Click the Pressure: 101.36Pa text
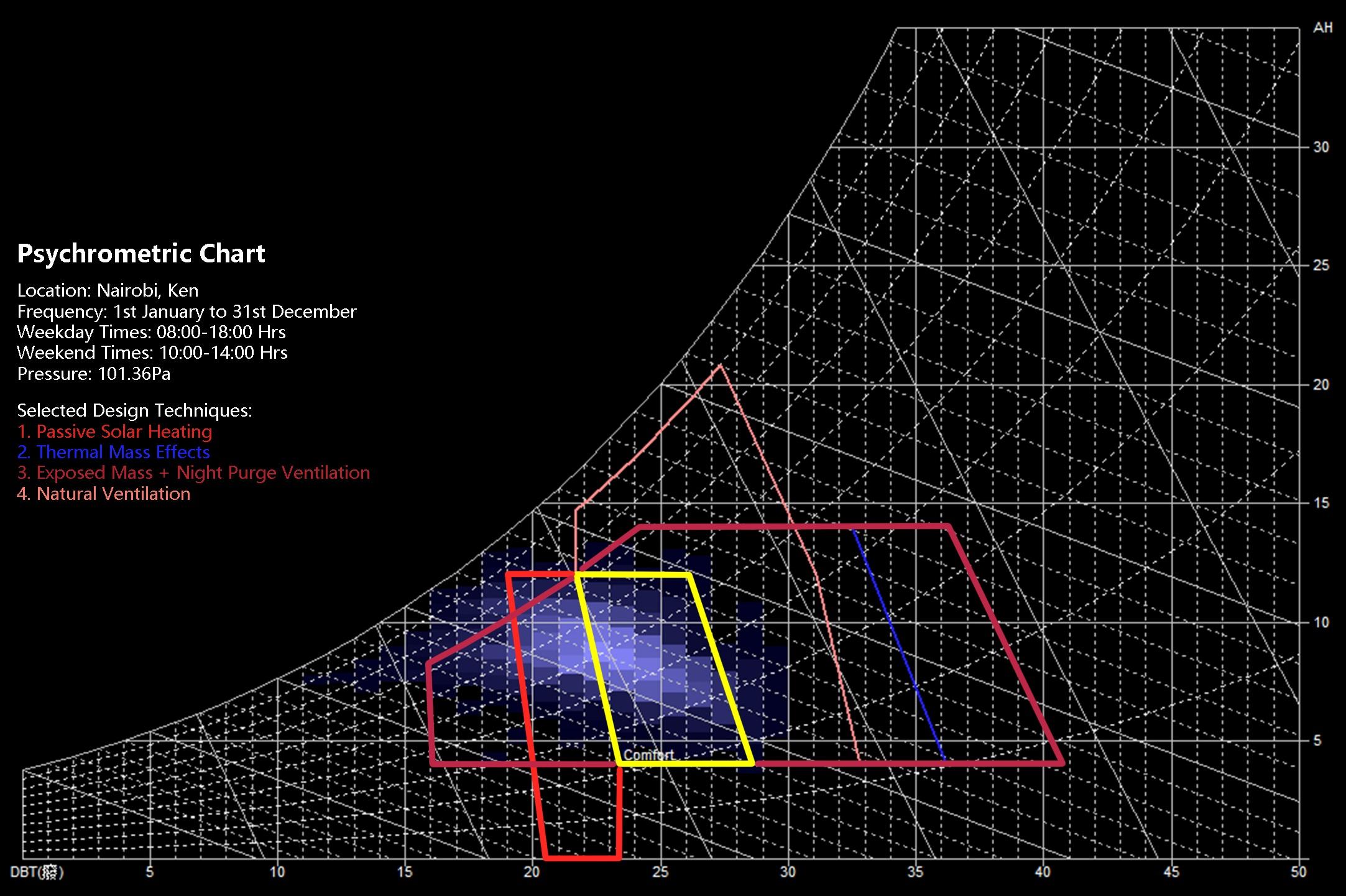The image size is (1346, 896). tap(93, 374)
